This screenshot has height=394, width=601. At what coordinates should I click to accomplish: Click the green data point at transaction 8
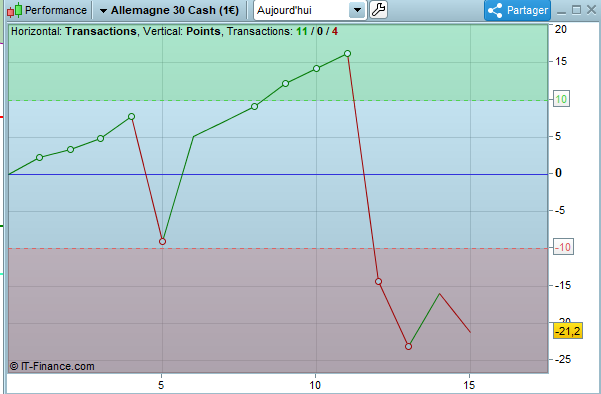pos(255,107)
